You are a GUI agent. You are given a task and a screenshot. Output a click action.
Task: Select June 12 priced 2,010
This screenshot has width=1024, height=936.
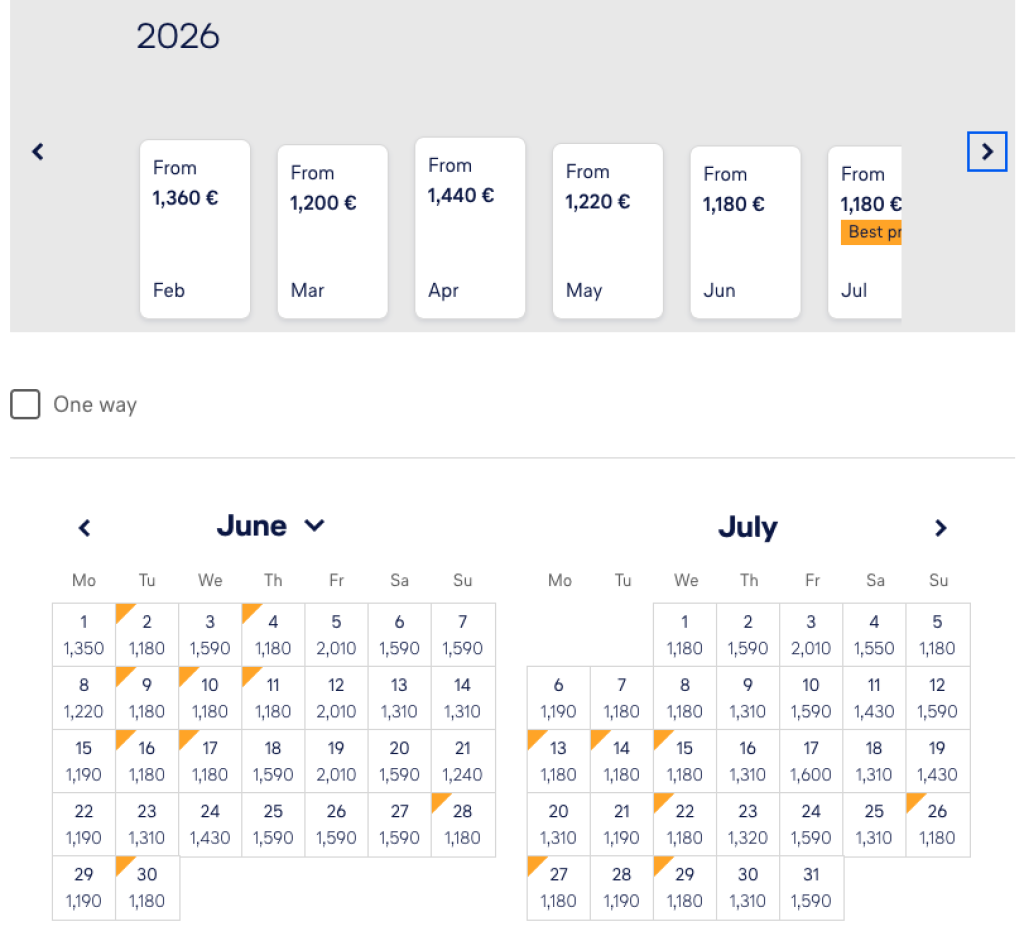(336, 698)
